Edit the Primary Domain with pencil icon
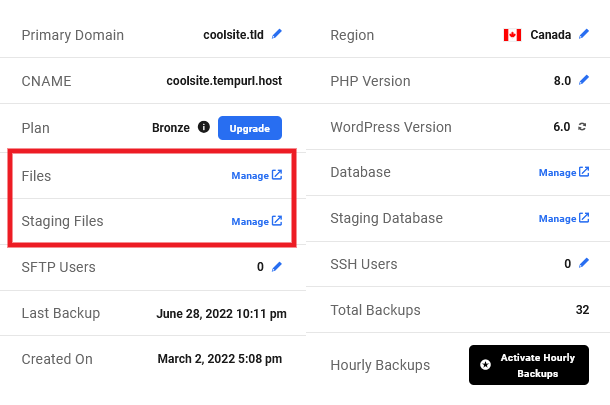This screenshot has height=405, width=610. click(x=277, y=34)
